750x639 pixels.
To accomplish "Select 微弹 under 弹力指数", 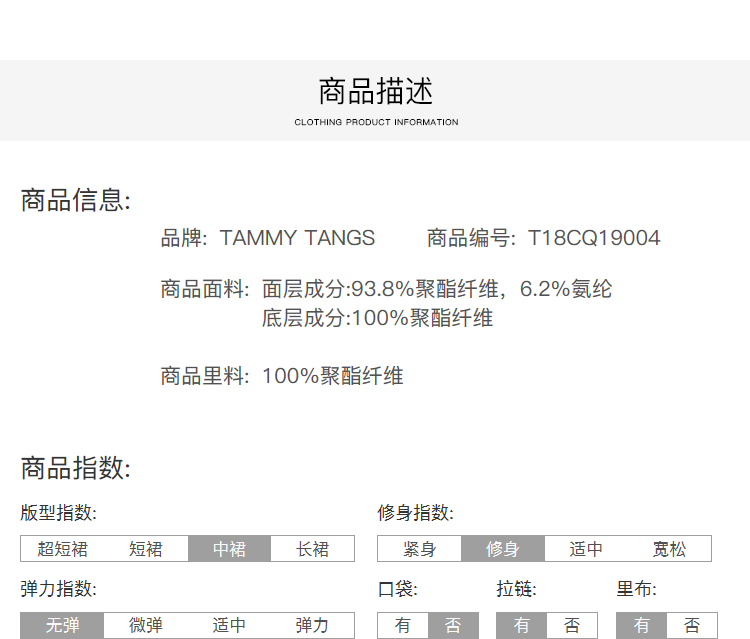I will pos(145,626).
